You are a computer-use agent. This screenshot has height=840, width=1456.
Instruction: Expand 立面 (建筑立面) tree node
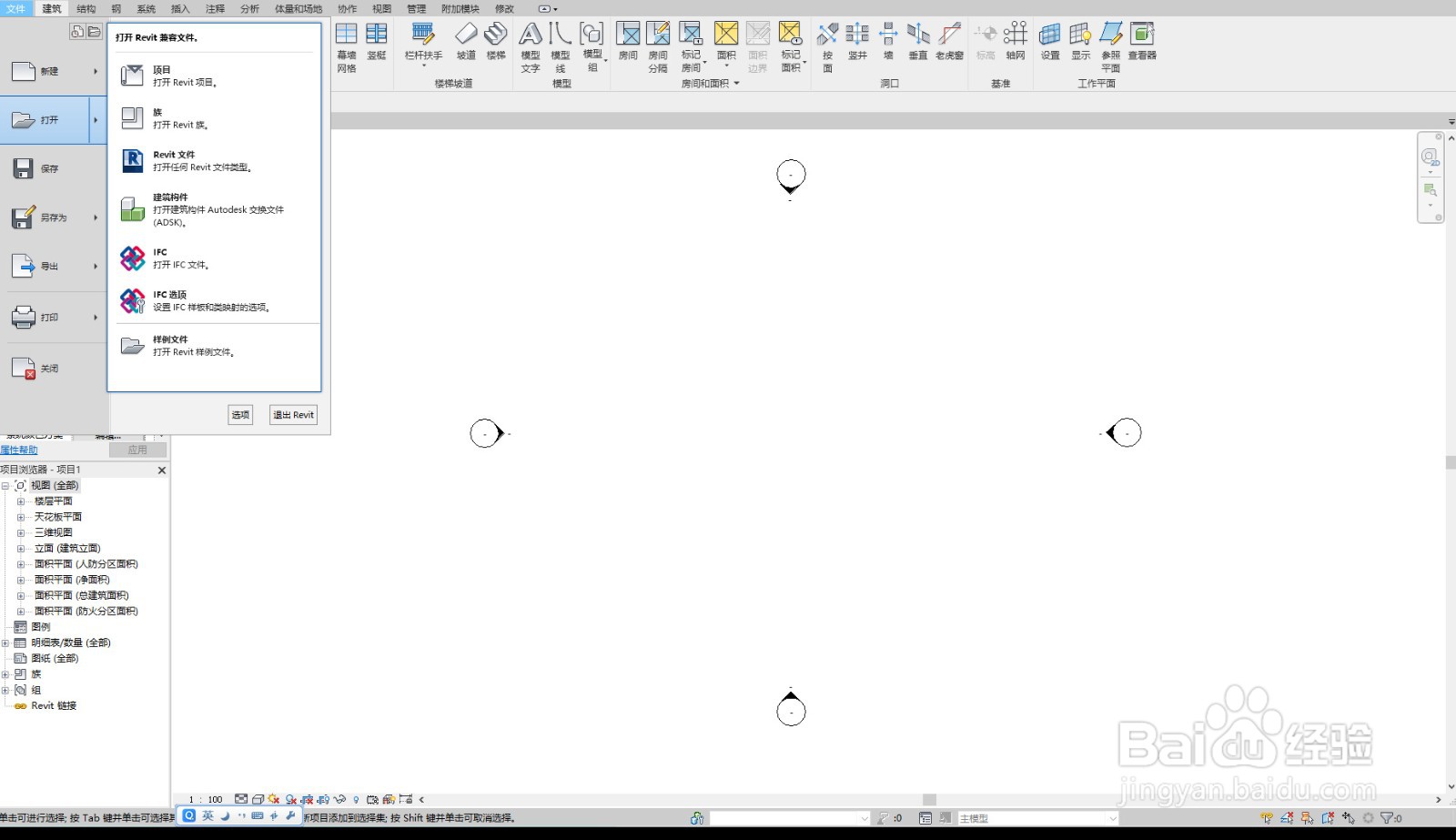pyautogui.click(x=20, y=548)
